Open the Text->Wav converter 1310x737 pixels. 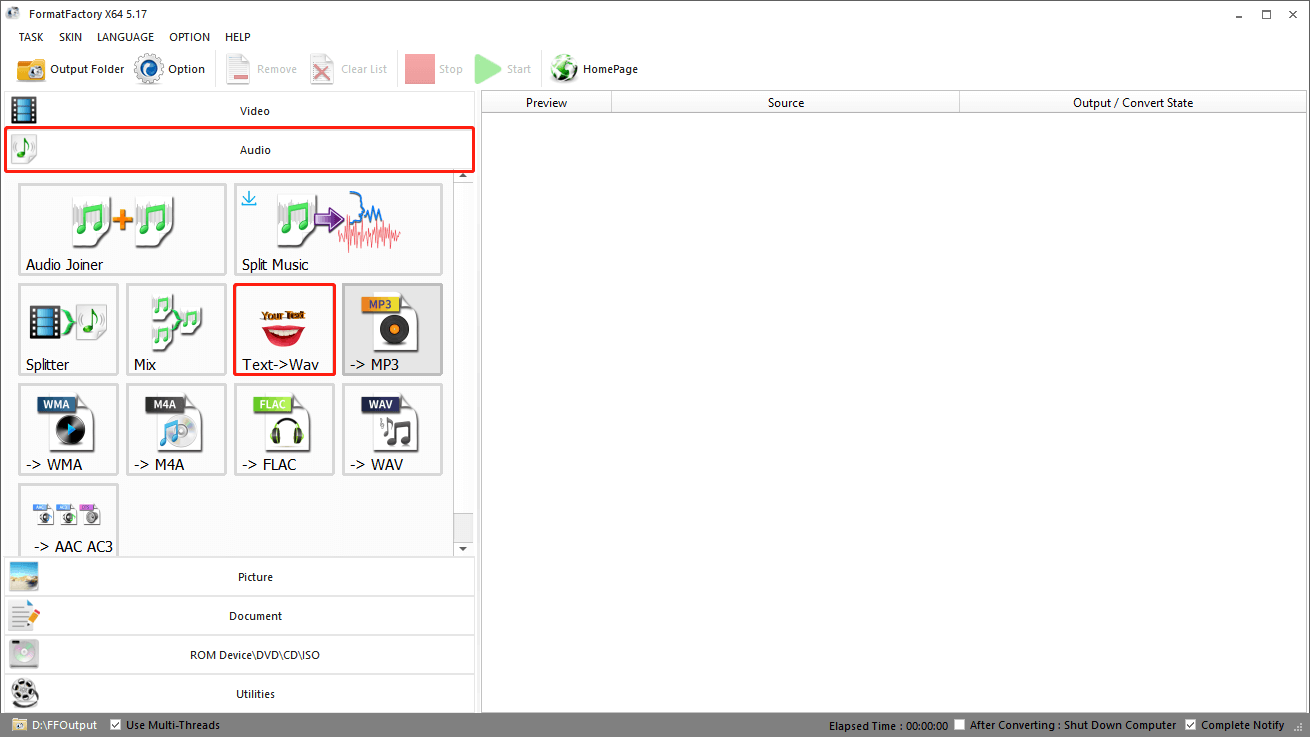point(284,330)
